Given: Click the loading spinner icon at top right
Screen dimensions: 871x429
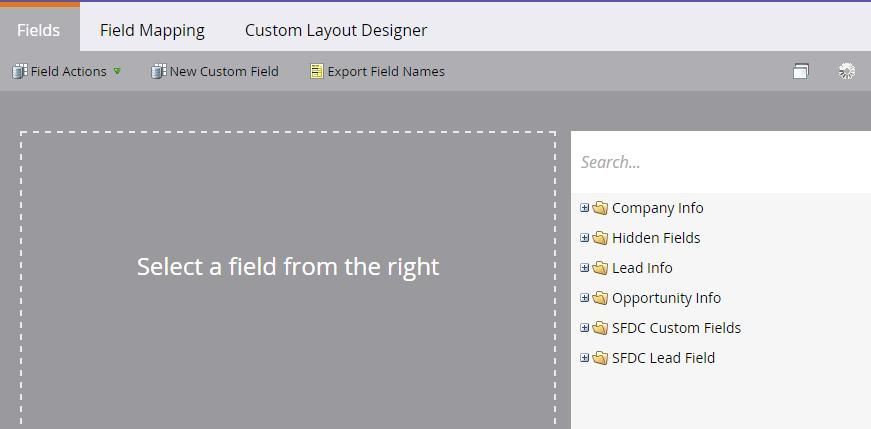Looking at the screenshot, I should 847,71.
